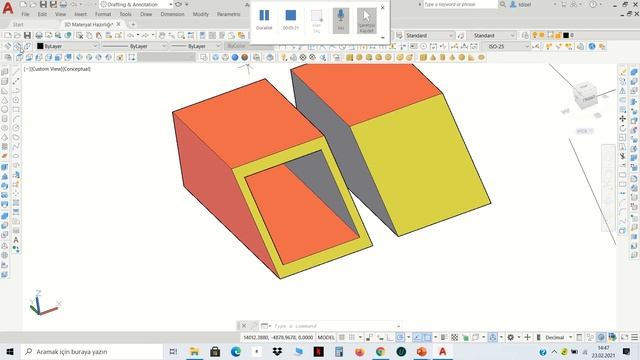Viewport: 640px width, 360px height.
Task: Open Chrome from the Windows taskbar
Action: point(380,351)
